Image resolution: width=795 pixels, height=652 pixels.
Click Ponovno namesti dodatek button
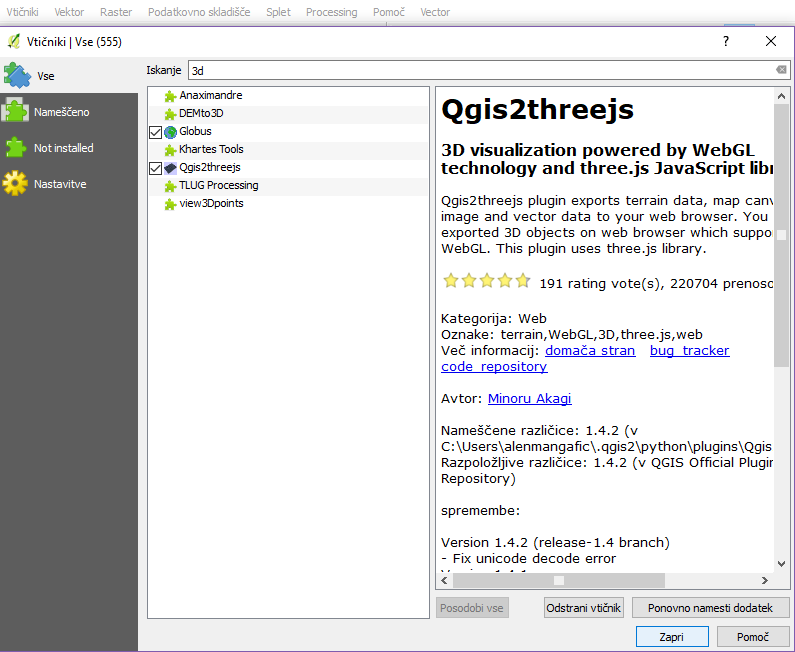pyautogui.click(x=710, y=607)
